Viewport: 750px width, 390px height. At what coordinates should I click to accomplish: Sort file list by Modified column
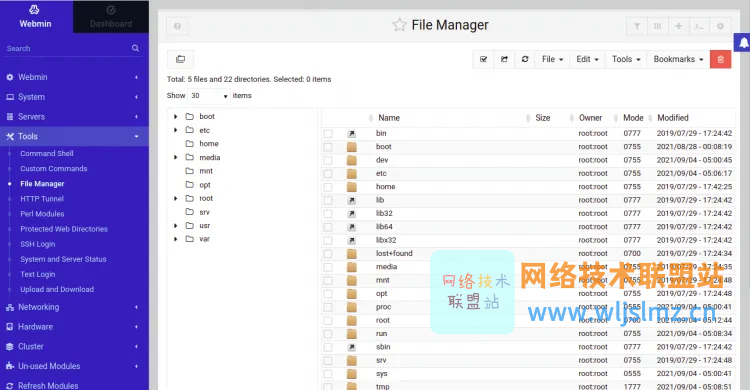673,118
